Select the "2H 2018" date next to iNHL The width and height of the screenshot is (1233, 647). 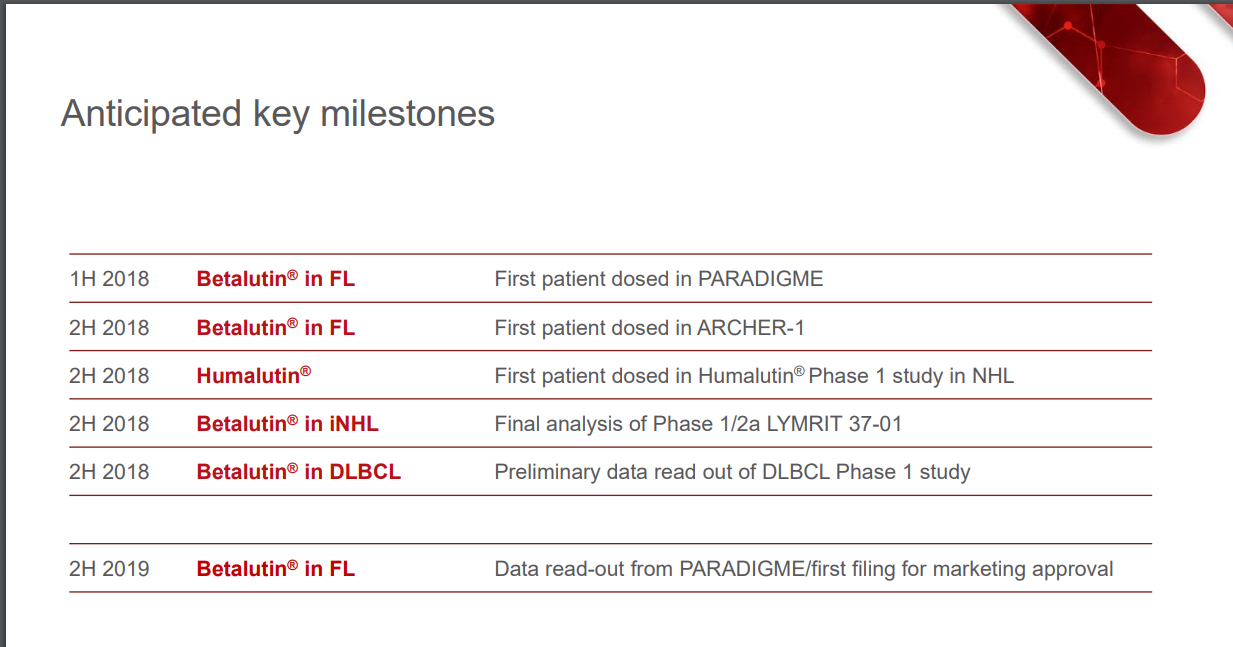point(109,423)
